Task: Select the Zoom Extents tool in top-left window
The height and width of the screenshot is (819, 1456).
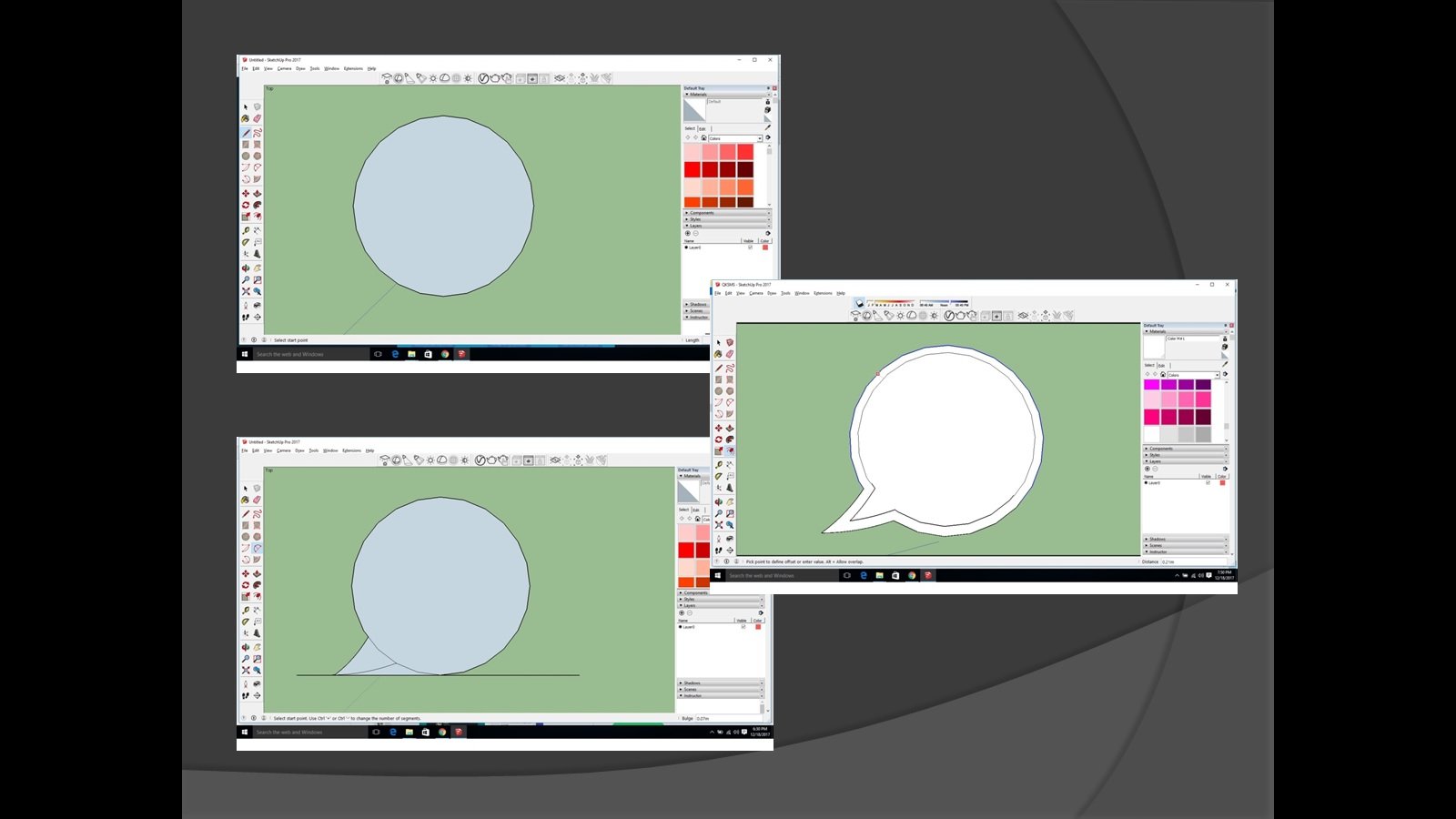Action: (246, 291)
